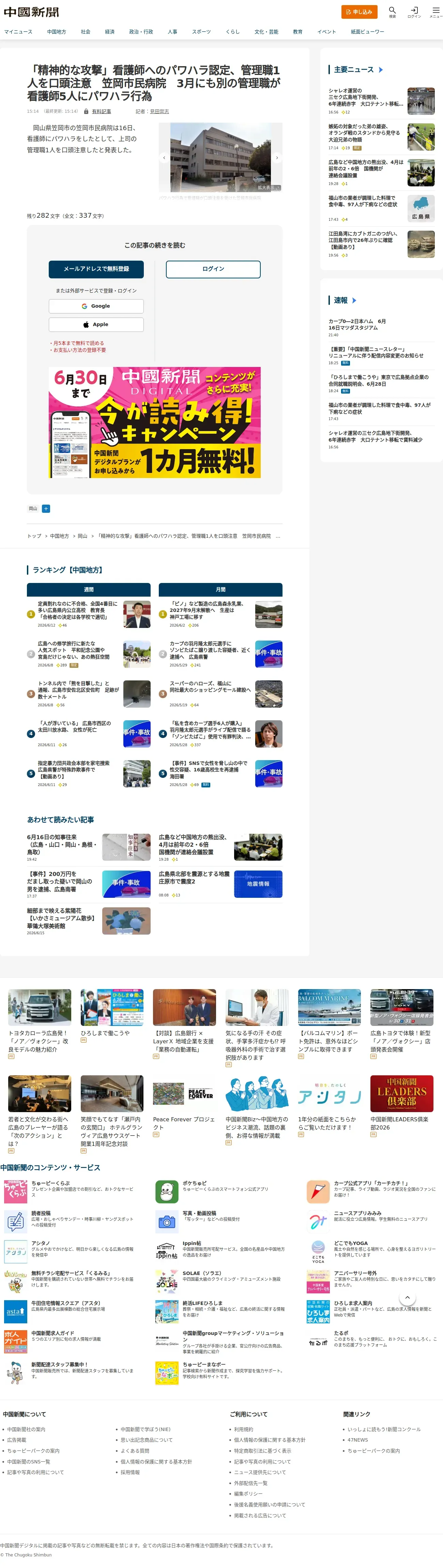Switch to the 週間 ranking tab

click(88, 589)
